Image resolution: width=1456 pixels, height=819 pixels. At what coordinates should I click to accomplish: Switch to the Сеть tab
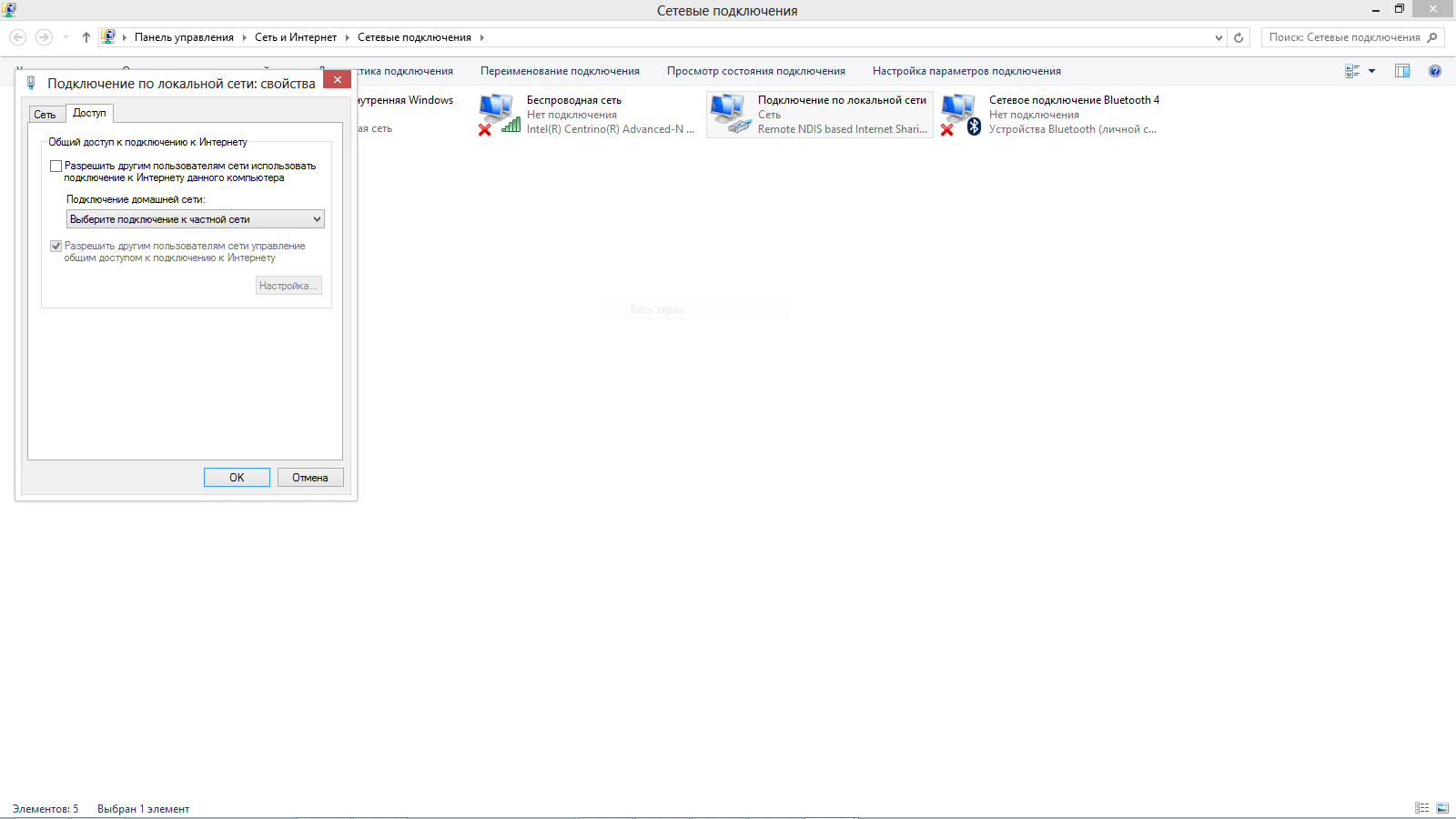(x=45, y=115)
